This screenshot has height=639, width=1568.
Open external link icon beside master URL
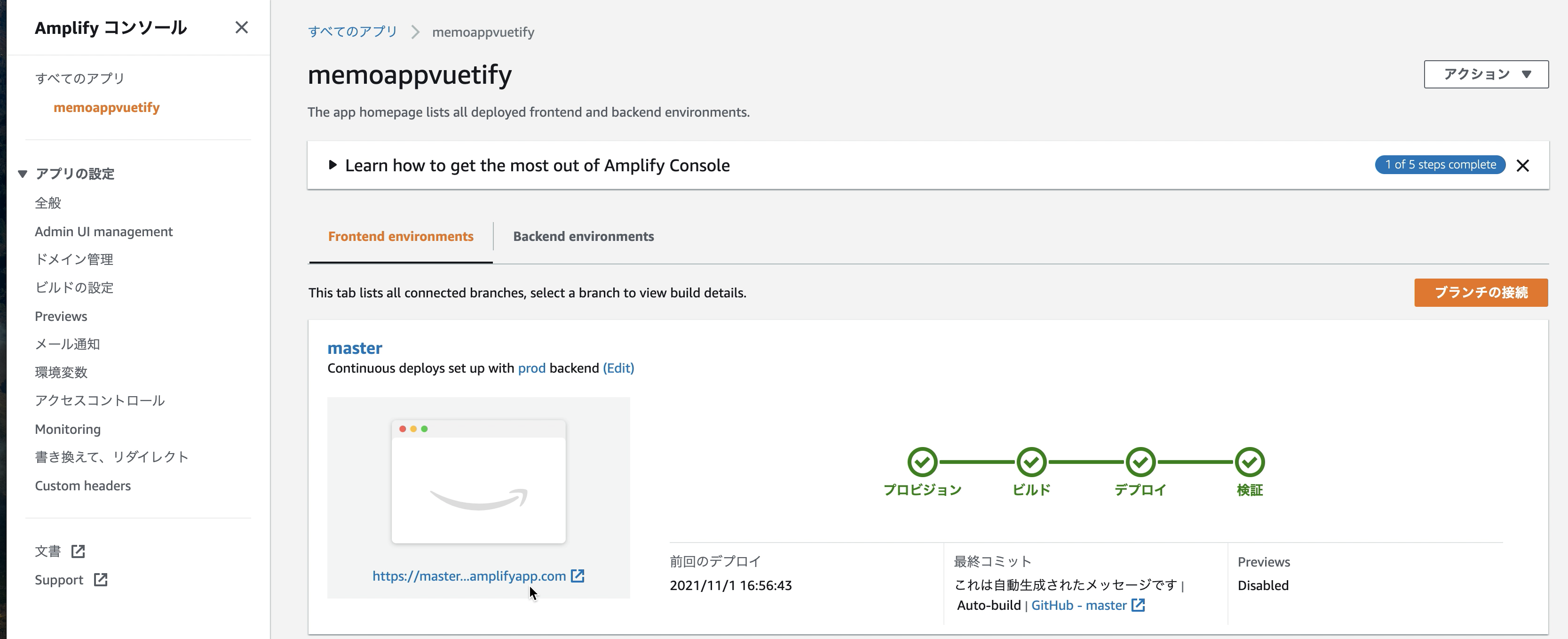[x=578, y=575]
